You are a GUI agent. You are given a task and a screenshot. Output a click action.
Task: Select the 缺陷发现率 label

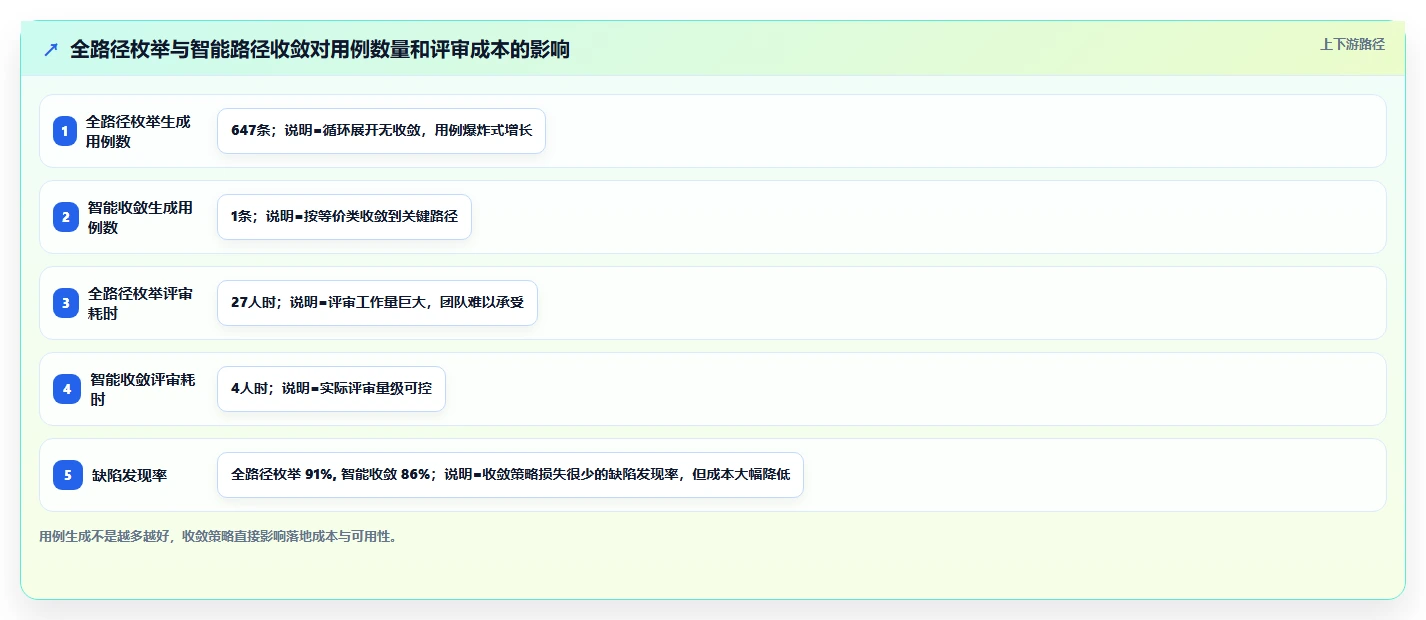point(130,475)
